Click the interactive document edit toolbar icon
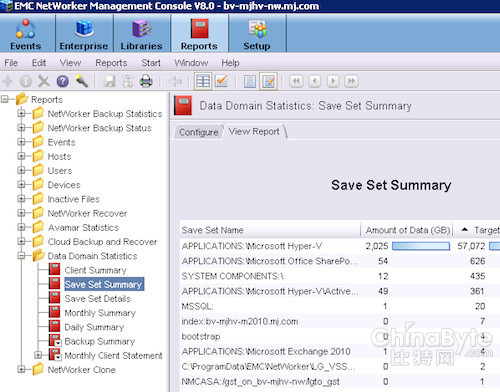 point(268,81)
